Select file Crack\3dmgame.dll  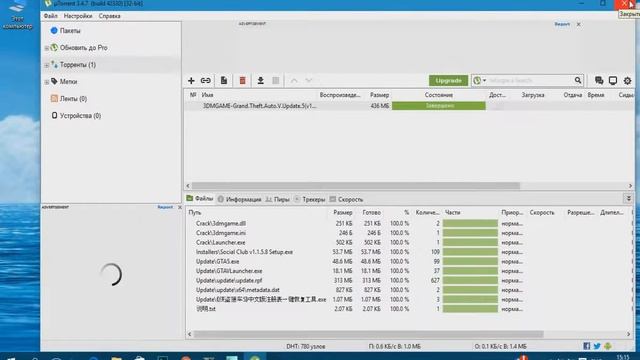[x=220, y=223]
